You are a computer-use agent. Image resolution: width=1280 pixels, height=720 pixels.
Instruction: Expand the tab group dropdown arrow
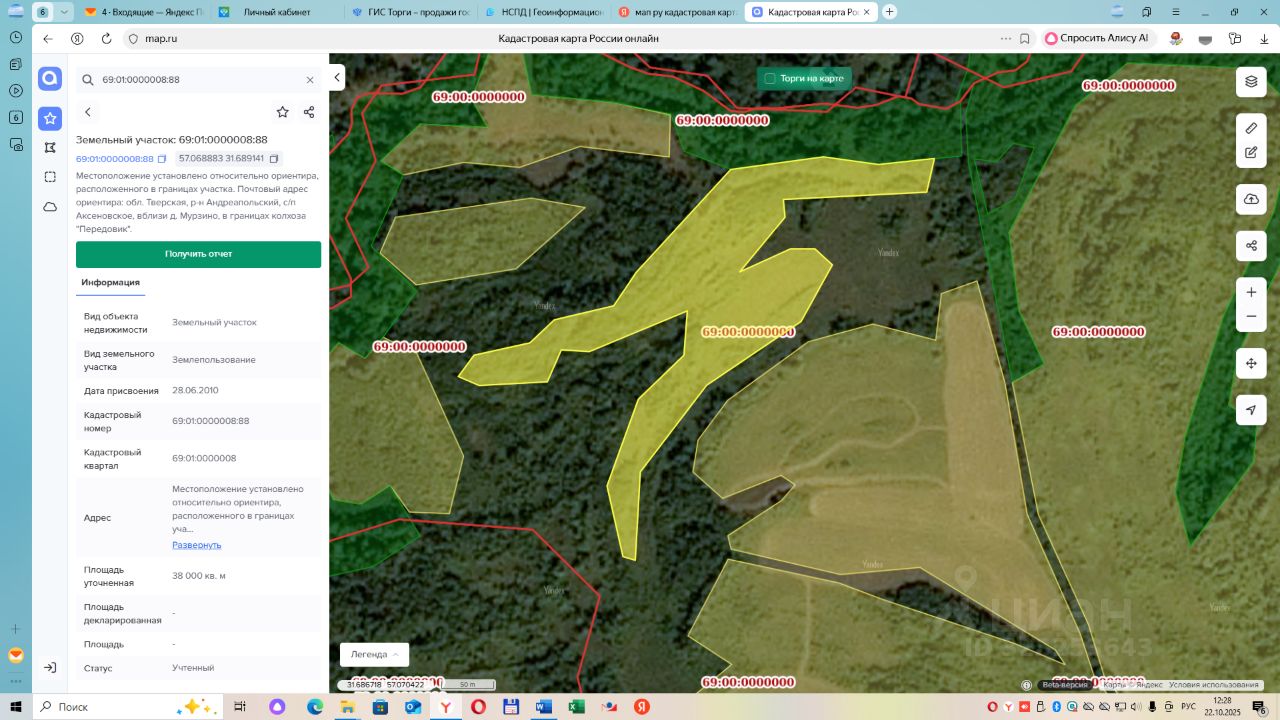coord(64,12)
